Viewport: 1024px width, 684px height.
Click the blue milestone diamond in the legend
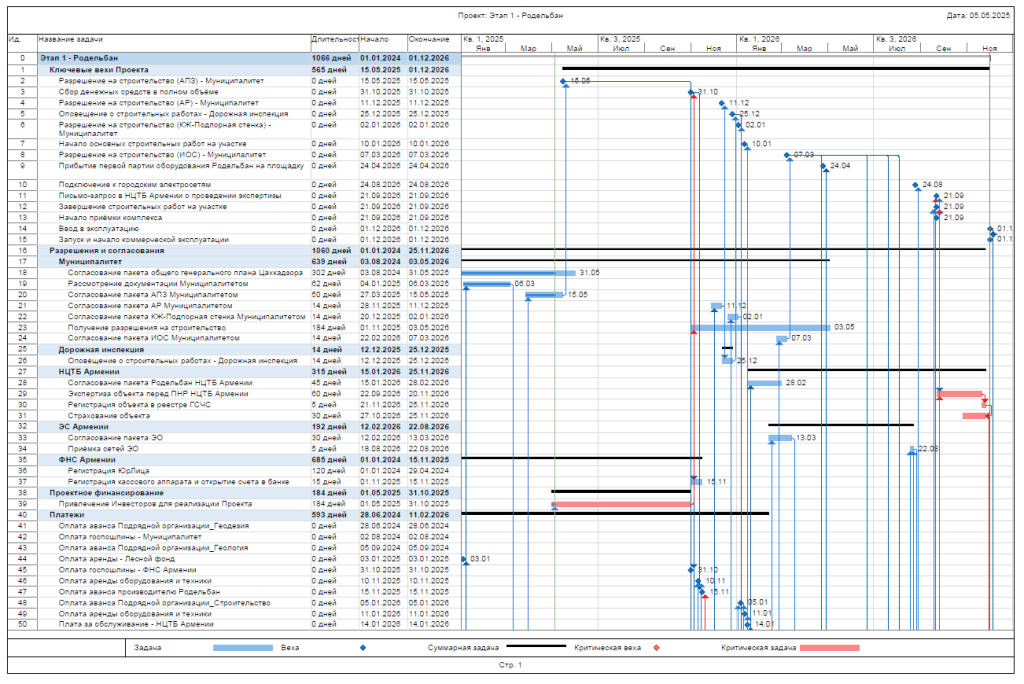point(362,648)
